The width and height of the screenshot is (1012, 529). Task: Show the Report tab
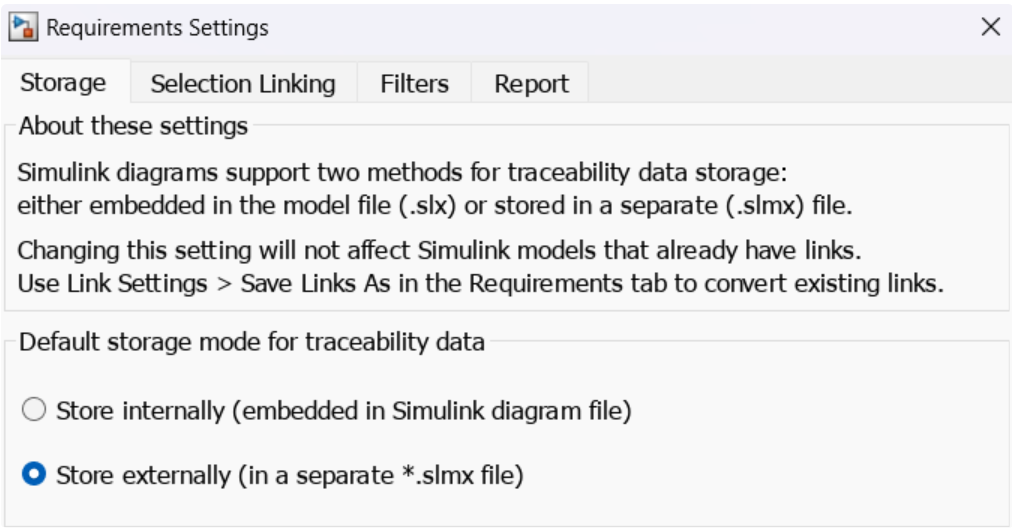(531, 84)
